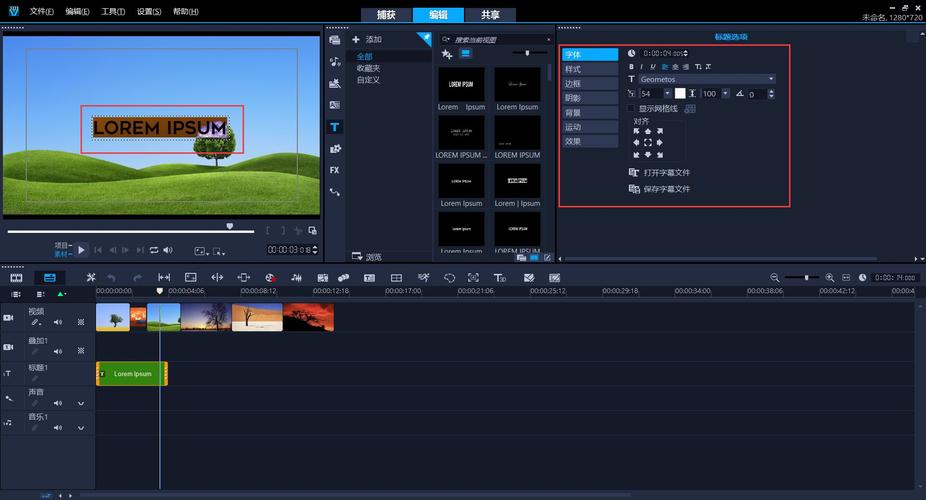926x500 pixels.
Task: Apply bold formatting to title text
Action: (x=631, y=66)
